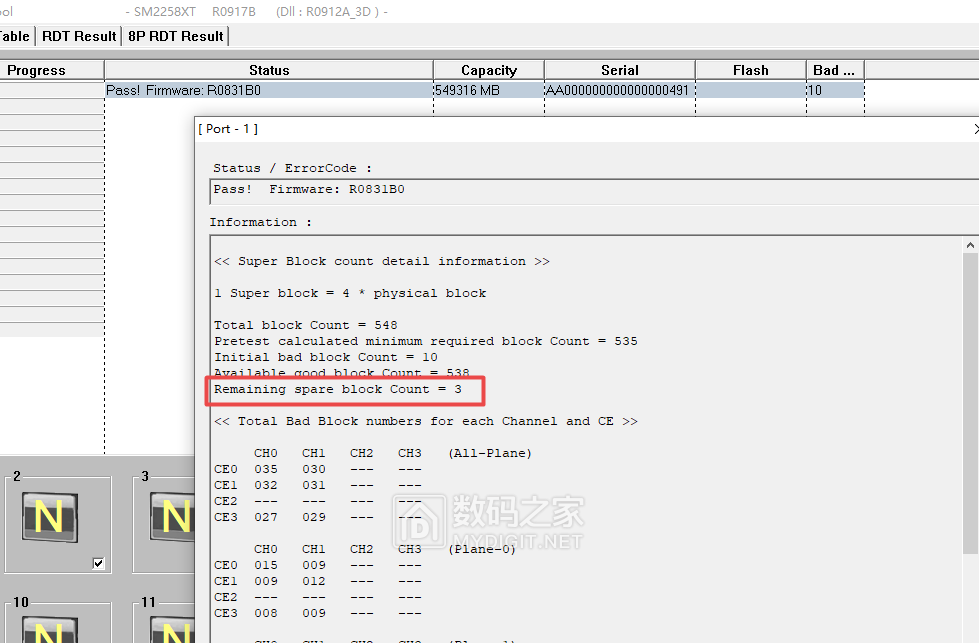Click the Information panel scrollbar thumb

click(969, 400)
